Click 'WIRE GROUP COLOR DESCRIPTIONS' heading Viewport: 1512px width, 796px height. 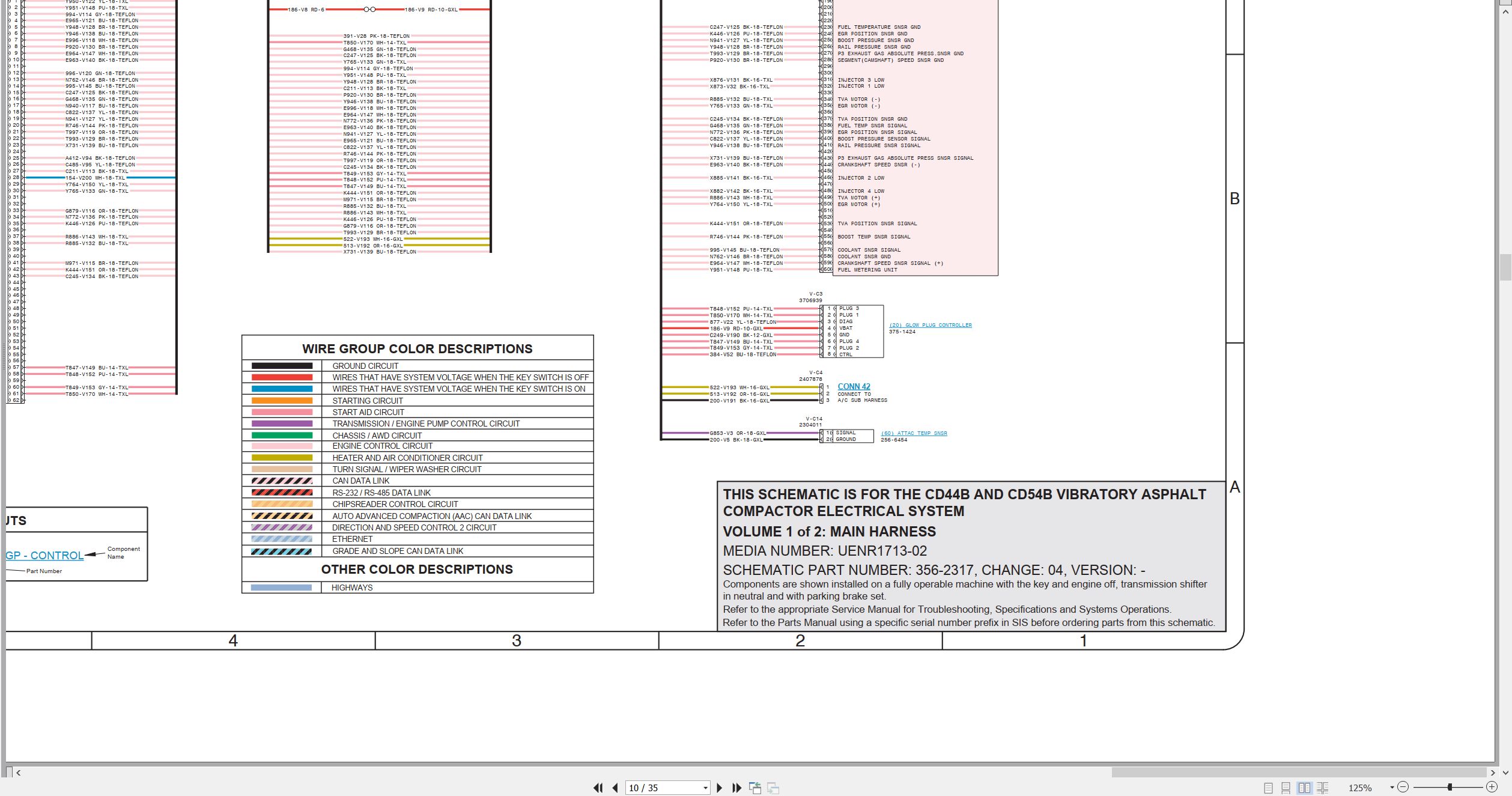click(417, 349)
